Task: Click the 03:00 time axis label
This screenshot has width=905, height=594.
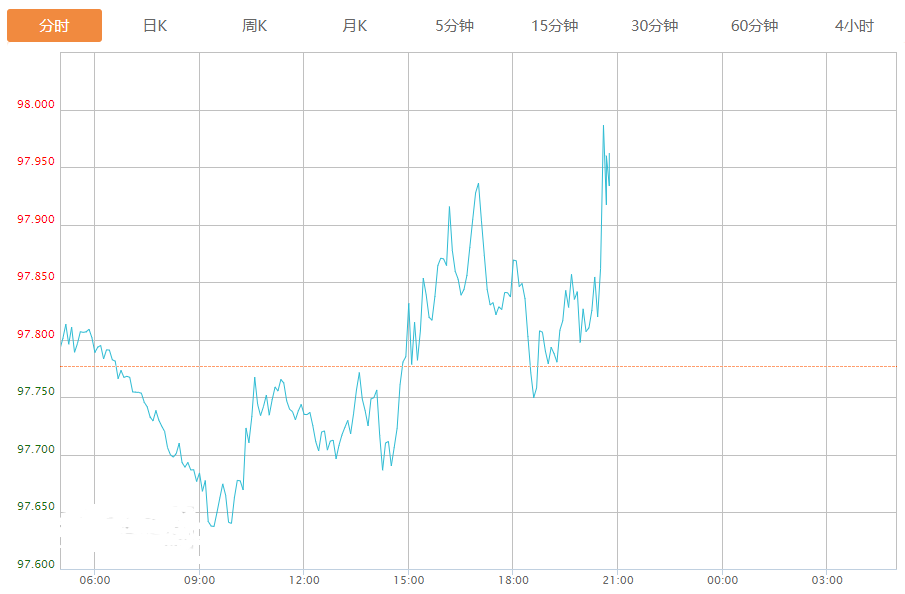Action: point(827,580)
